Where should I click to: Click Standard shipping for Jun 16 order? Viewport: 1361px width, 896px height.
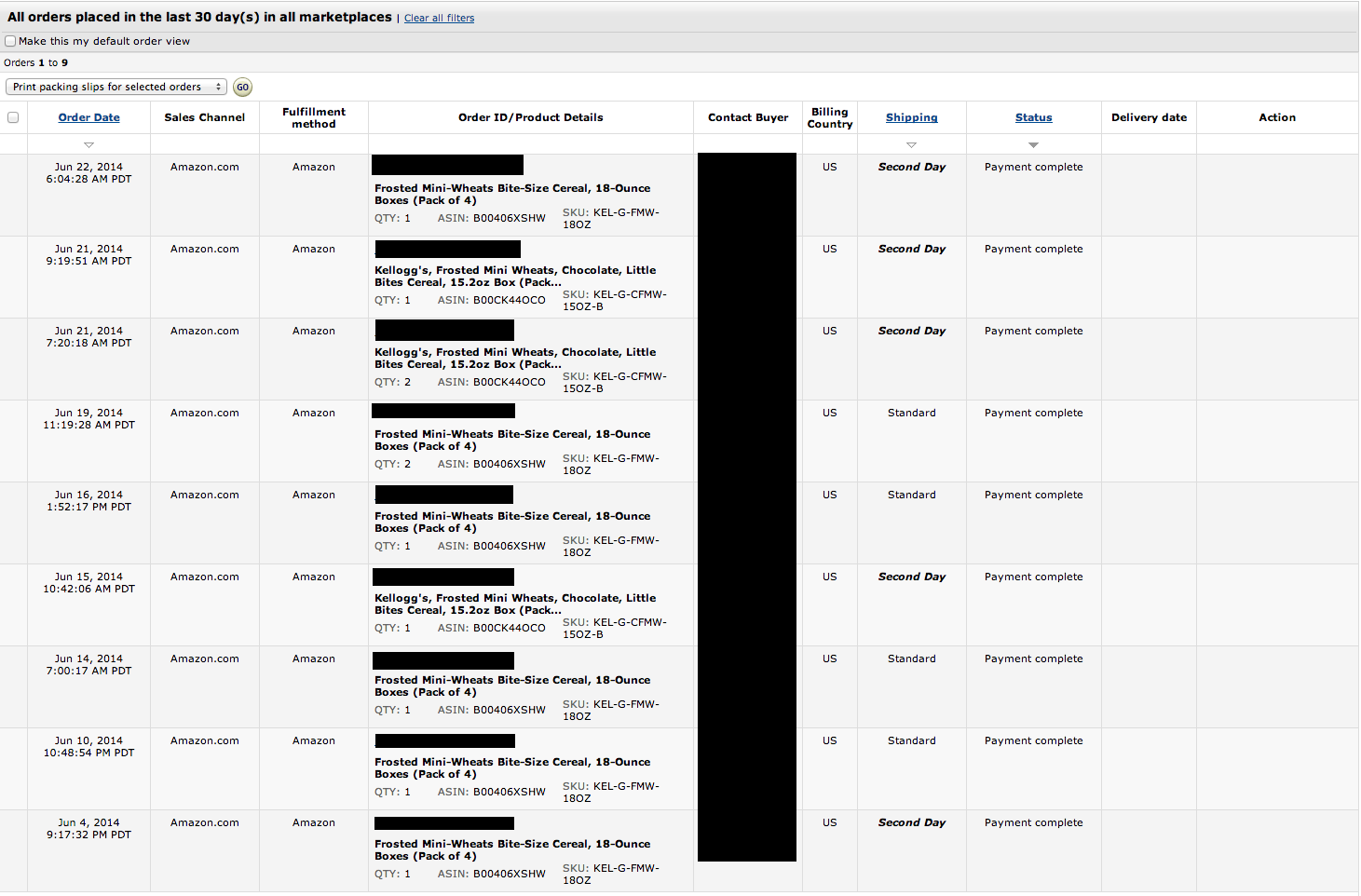click(912, 495)
